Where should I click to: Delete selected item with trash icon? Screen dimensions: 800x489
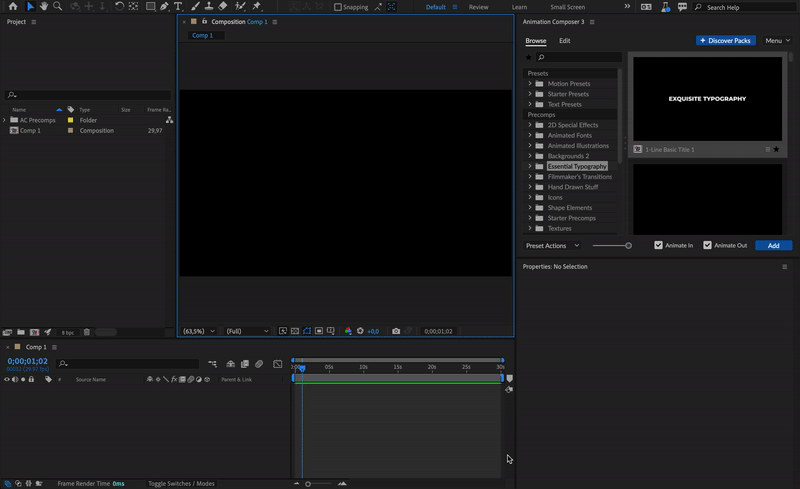[87, 332]
